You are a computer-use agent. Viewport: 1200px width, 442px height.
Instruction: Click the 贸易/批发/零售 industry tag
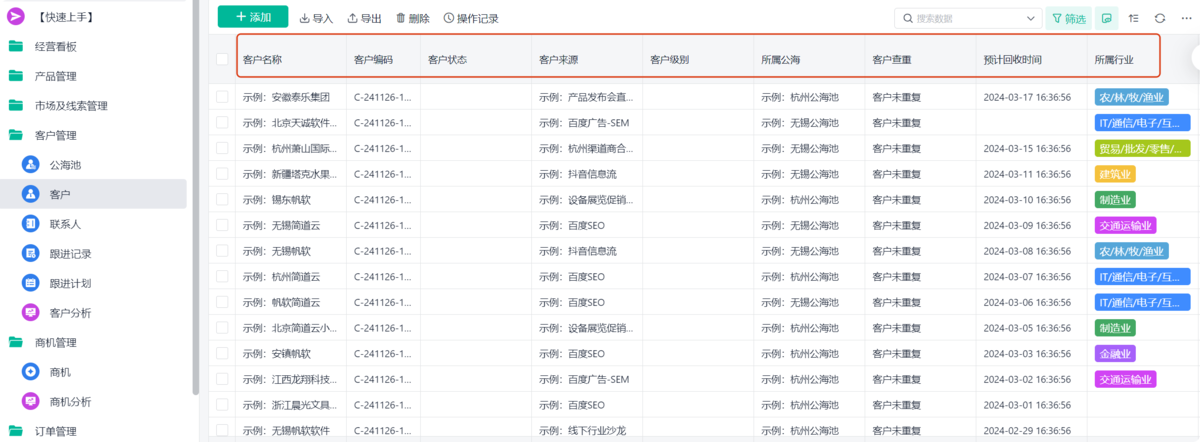1143,148
